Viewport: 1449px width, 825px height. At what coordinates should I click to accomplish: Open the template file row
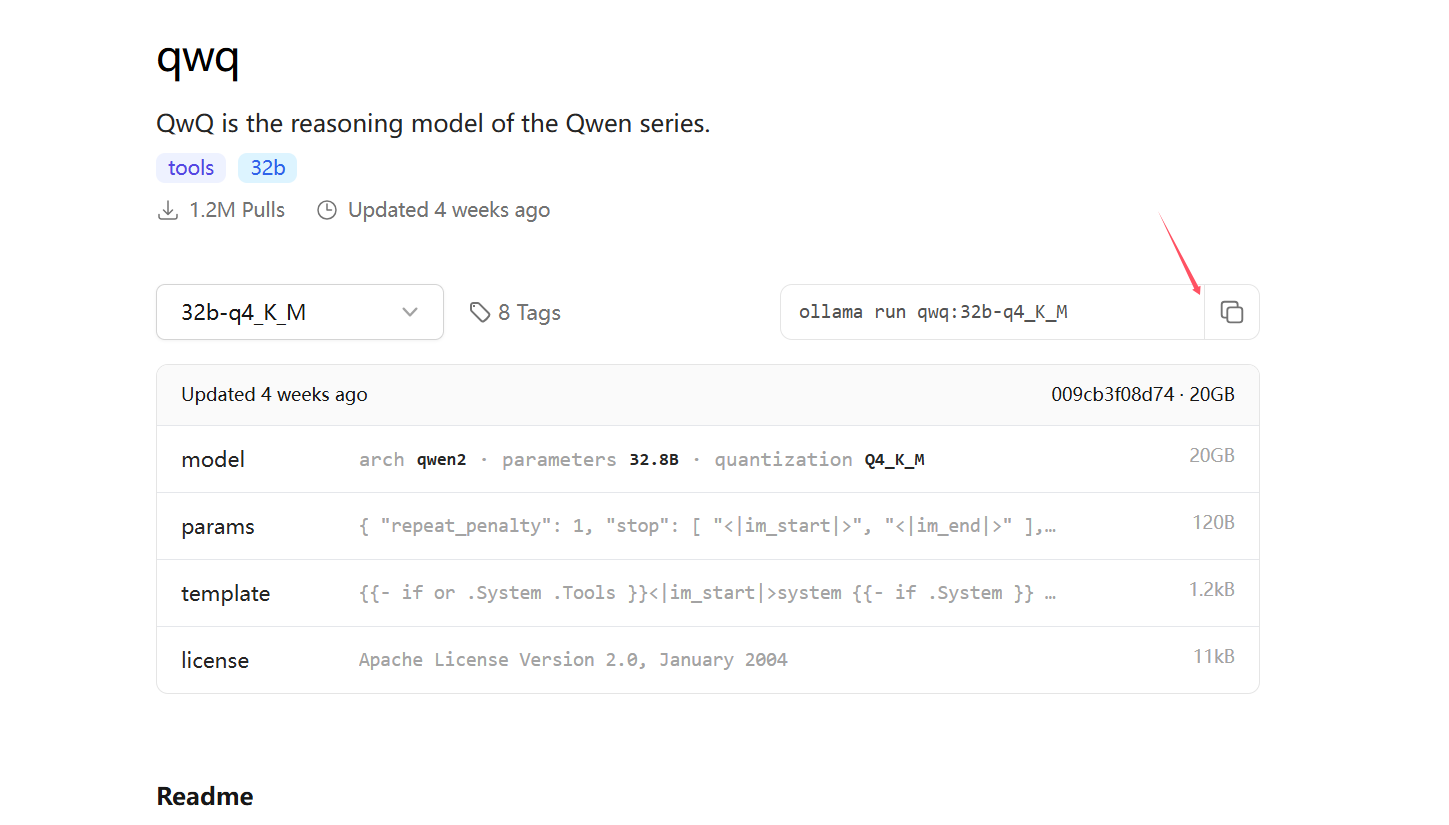click(x=708, y=593)
